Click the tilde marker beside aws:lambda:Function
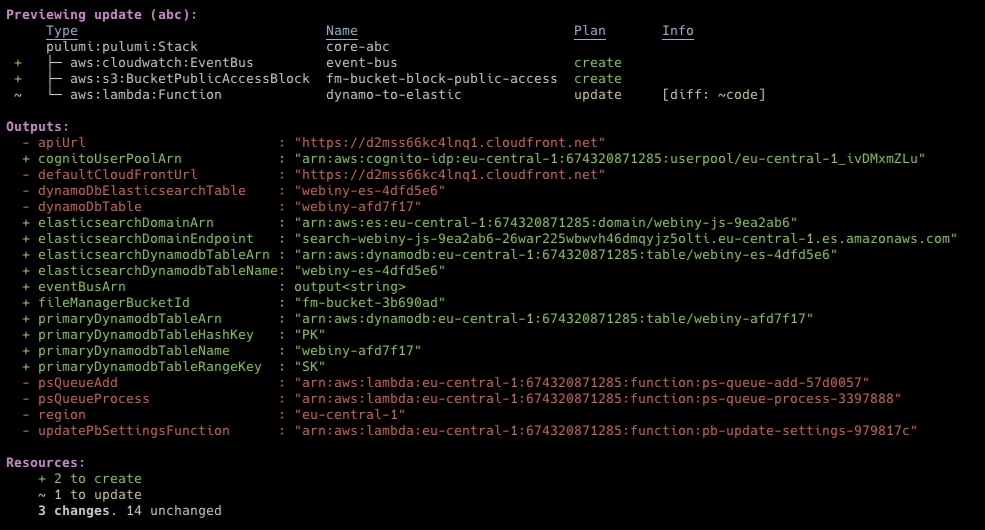 point(18,95)
